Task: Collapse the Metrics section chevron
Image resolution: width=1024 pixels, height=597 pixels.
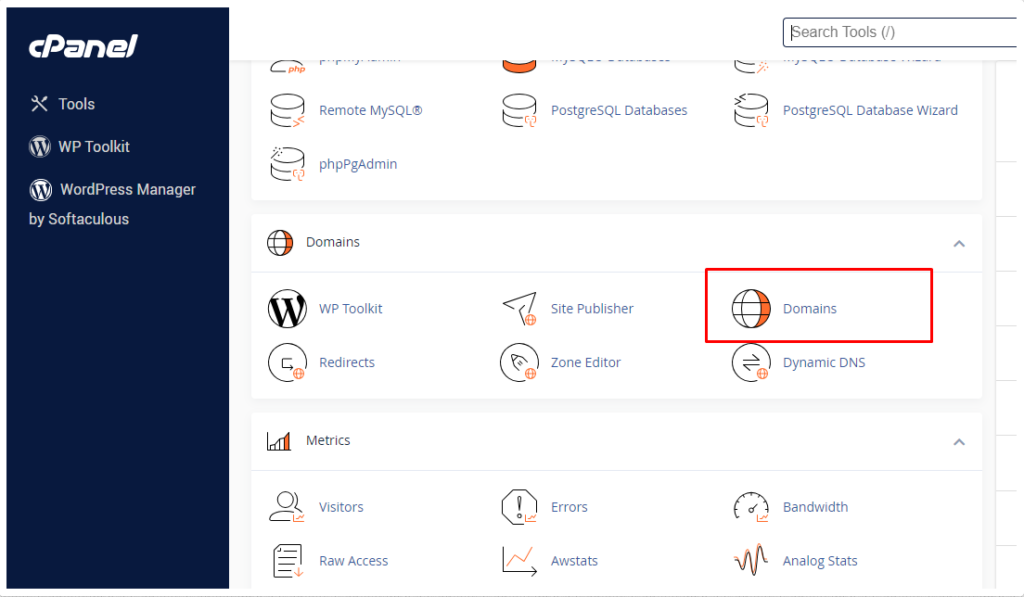Action: point(959,442)
